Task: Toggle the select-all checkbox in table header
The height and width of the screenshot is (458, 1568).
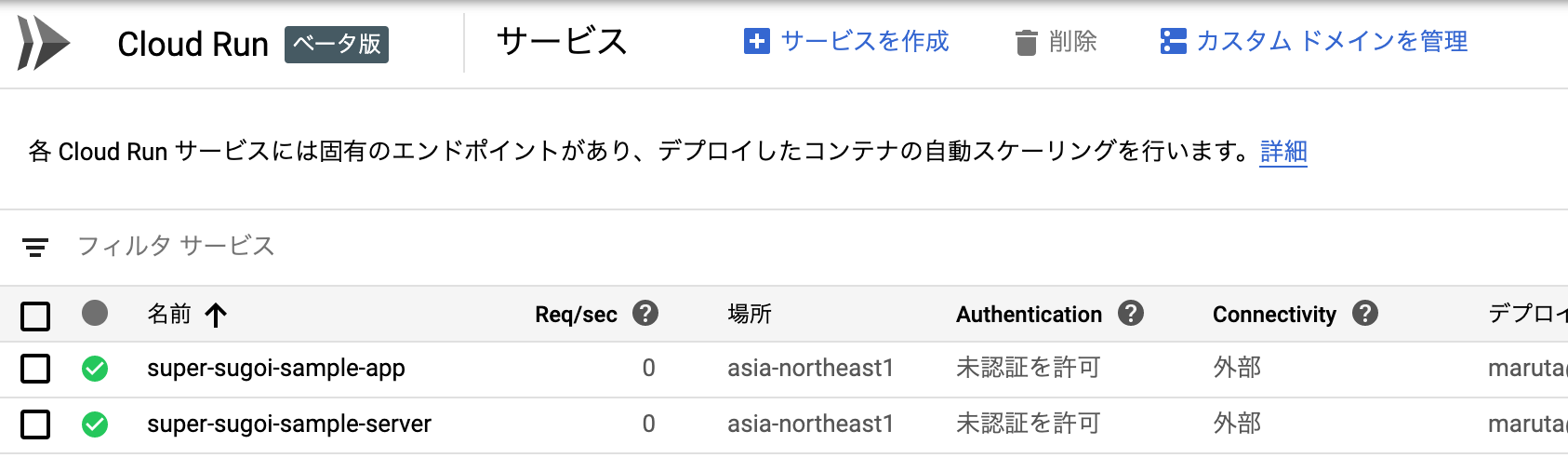Action: point(35,317)
